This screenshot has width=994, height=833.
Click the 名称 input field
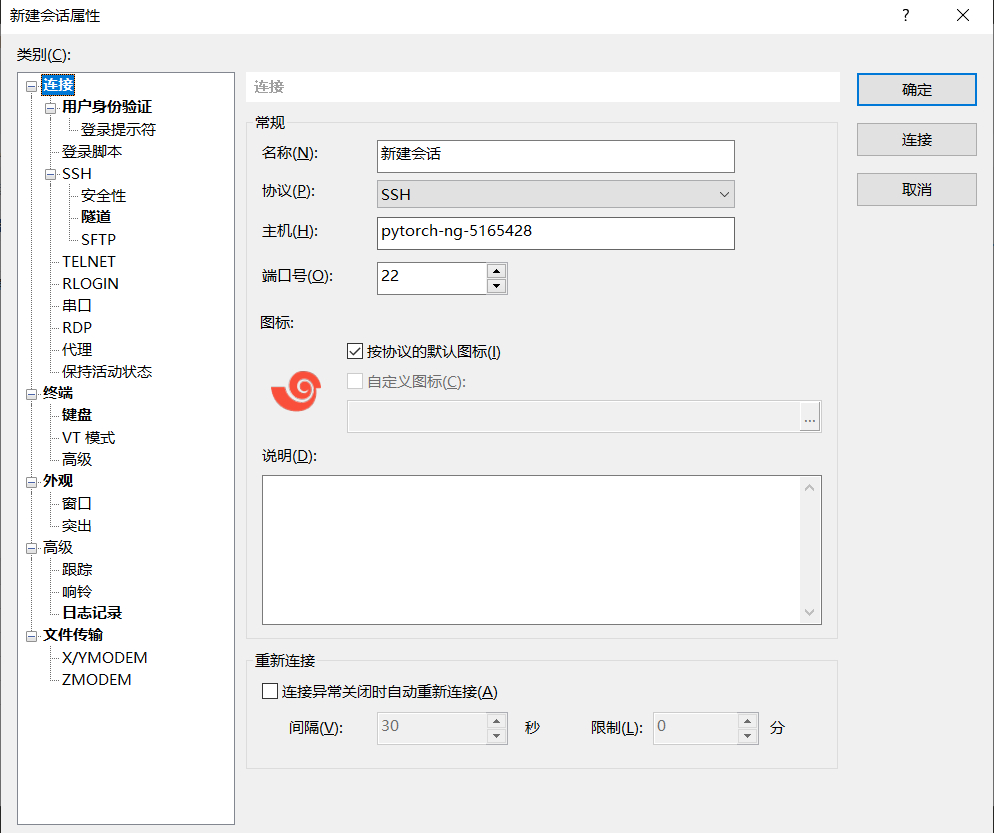(x=555, y=156)
